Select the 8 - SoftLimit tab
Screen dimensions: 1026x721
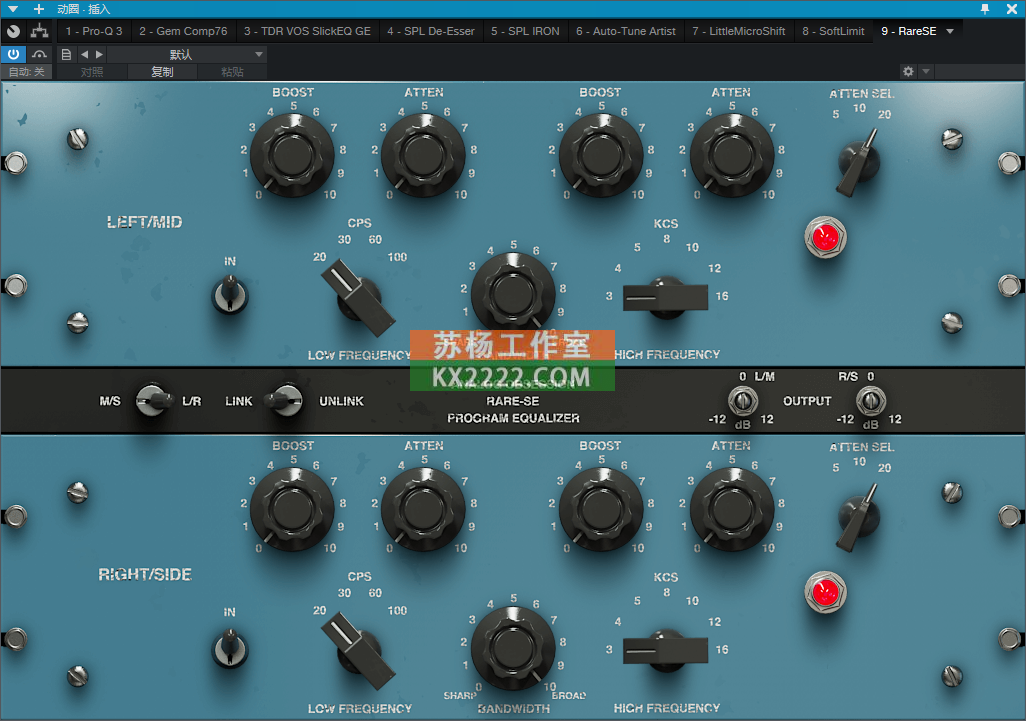833,31
